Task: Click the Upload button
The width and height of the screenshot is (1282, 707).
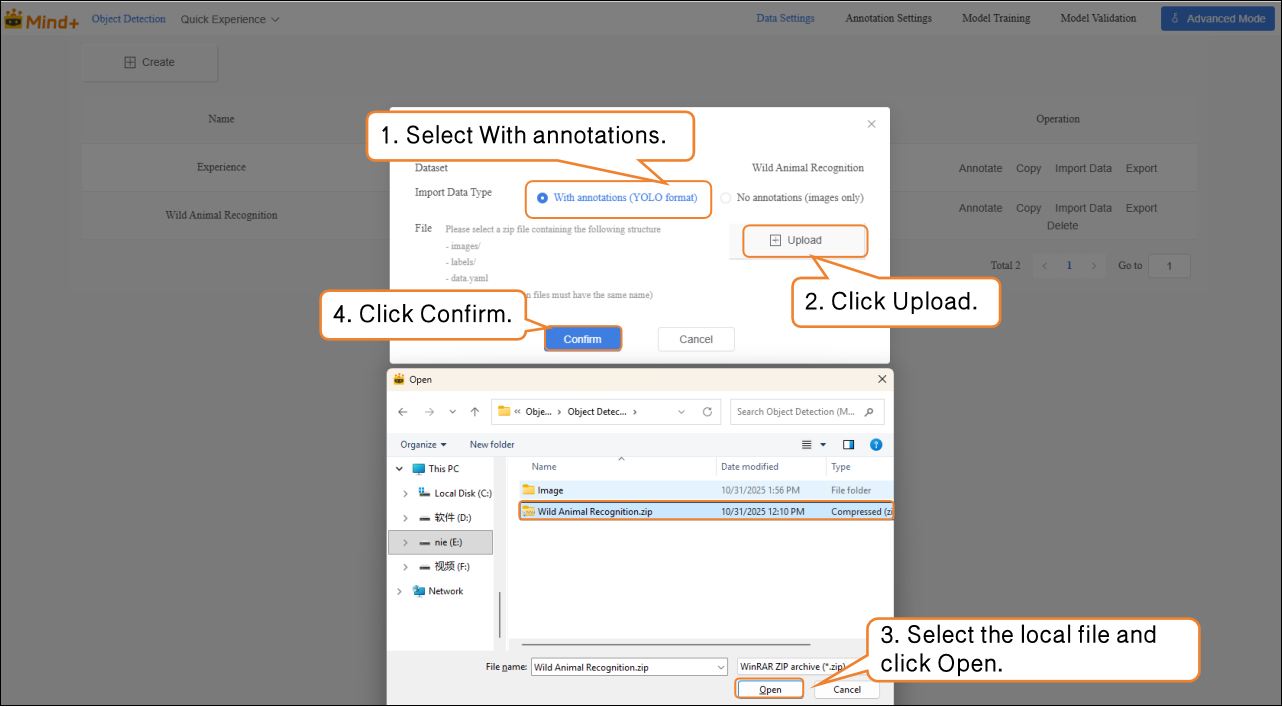Action: tap(797, 240)
